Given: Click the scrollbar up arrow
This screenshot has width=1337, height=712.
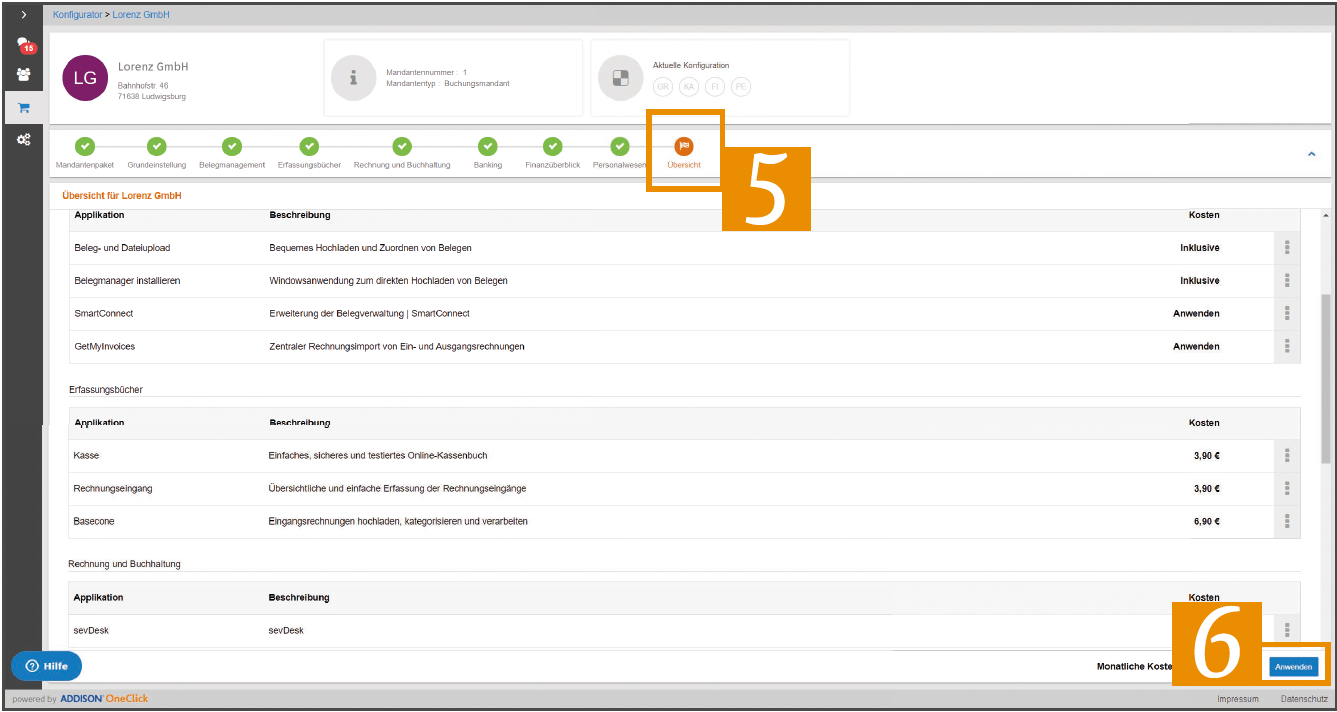Looking at the screenshot, I should click(1326, 215).
